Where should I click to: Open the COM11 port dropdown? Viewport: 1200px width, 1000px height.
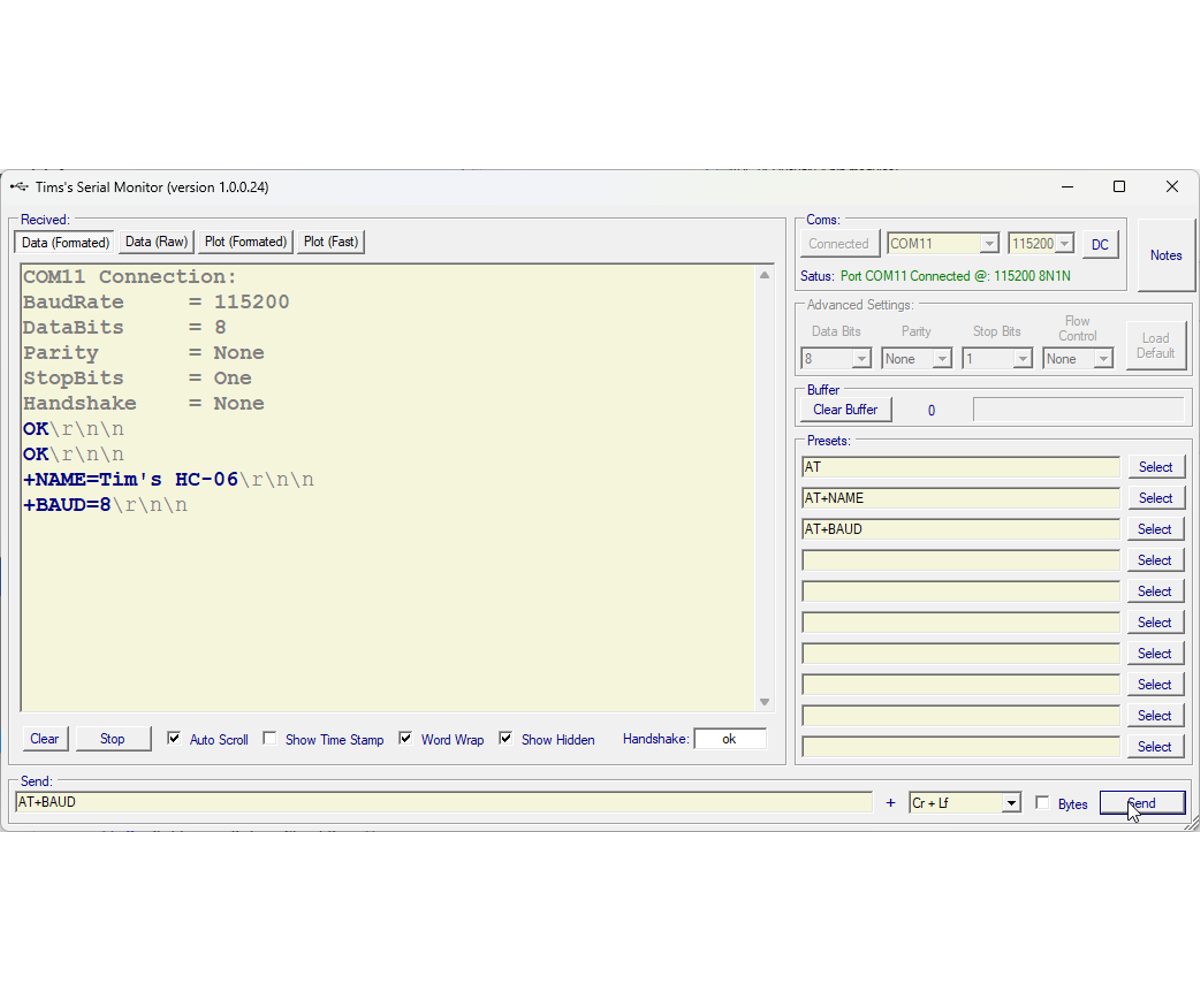pyautogui.click(x=988, y=243)
